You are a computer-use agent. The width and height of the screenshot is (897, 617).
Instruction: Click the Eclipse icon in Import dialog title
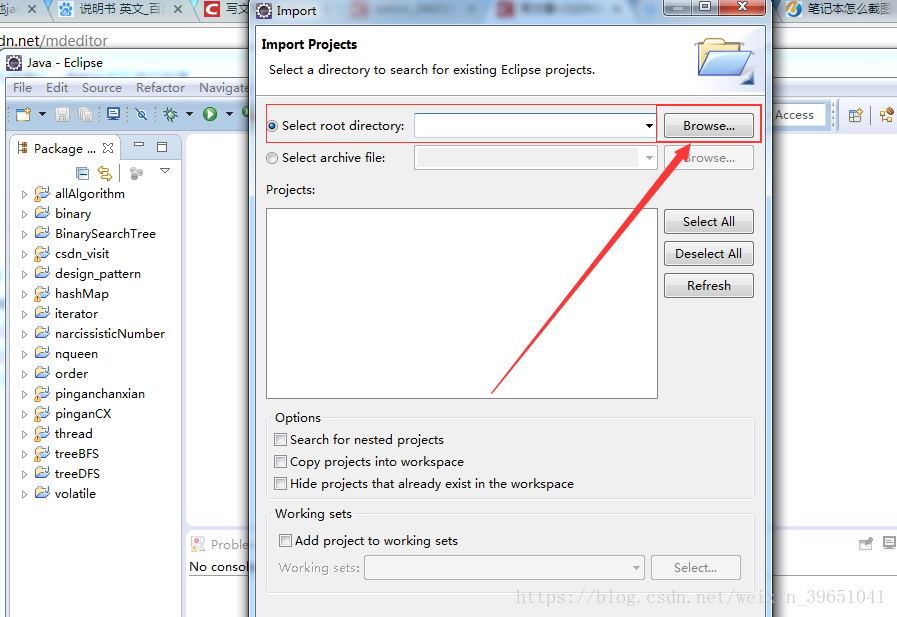[x=264, y=10]
